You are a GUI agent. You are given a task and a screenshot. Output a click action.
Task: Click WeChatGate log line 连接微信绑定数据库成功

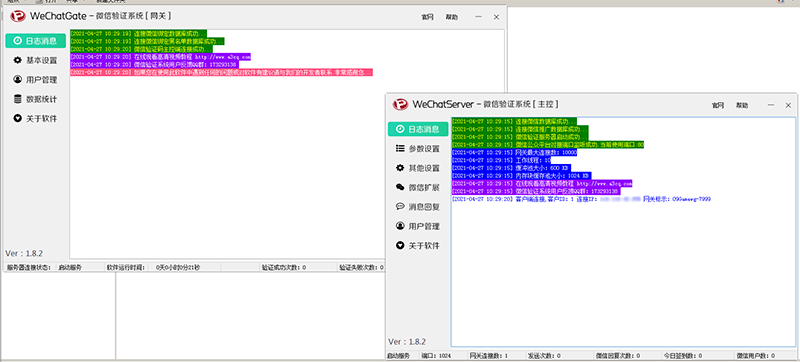click(x=139, y=33)
